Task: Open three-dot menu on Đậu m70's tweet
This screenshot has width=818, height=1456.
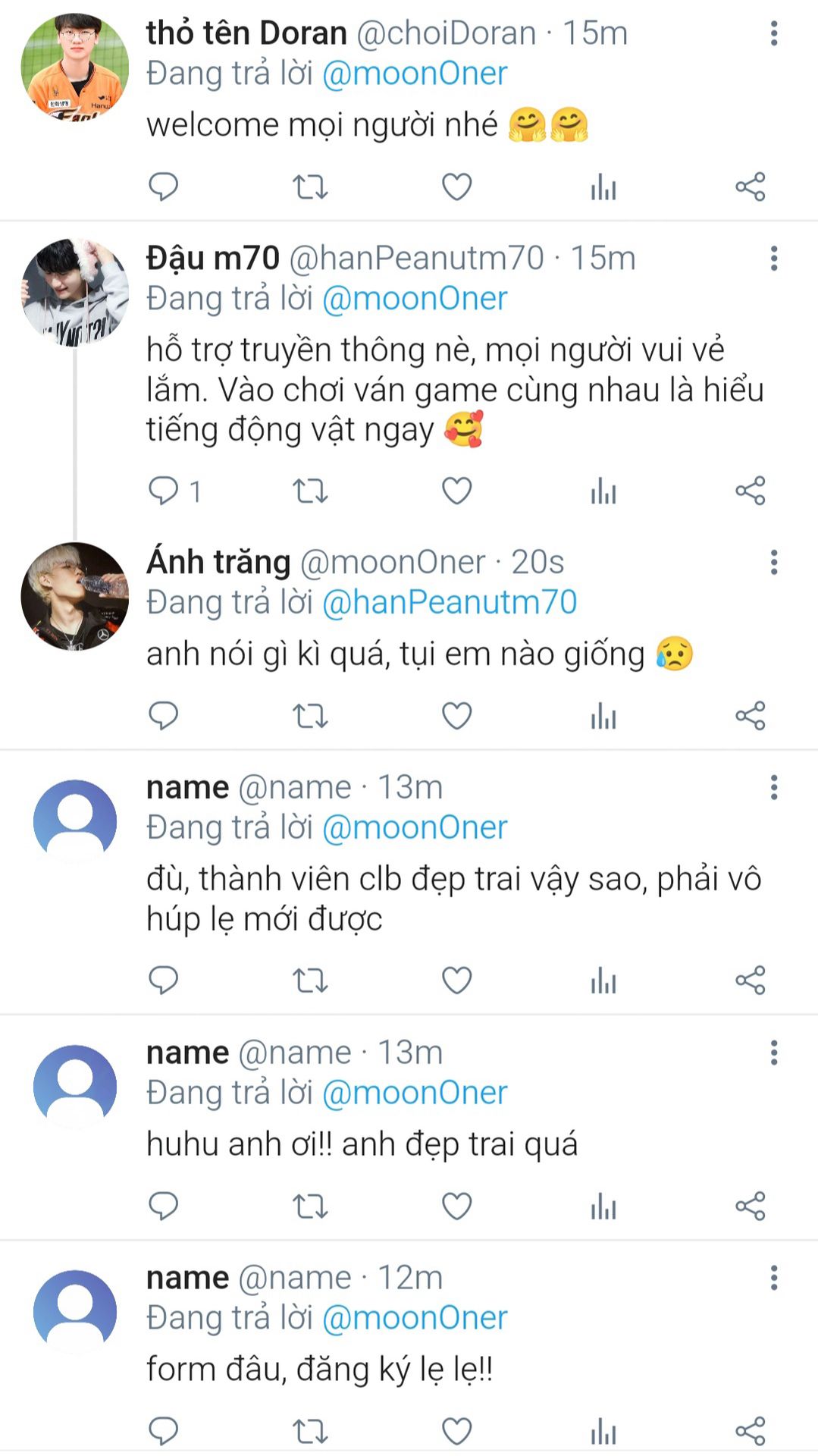Action: [773, 259]
